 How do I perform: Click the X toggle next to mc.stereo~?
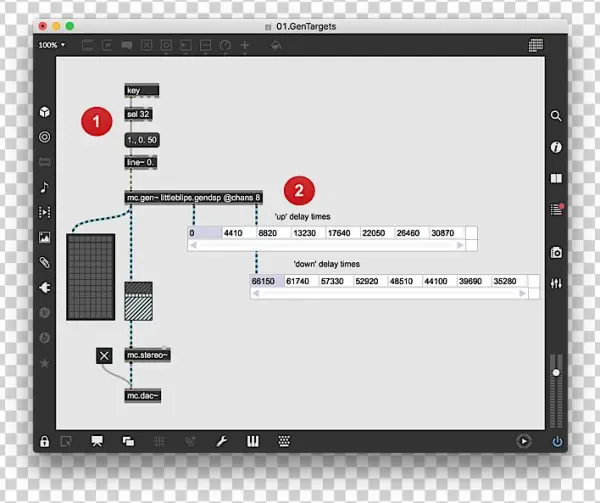tap(104, 356)
